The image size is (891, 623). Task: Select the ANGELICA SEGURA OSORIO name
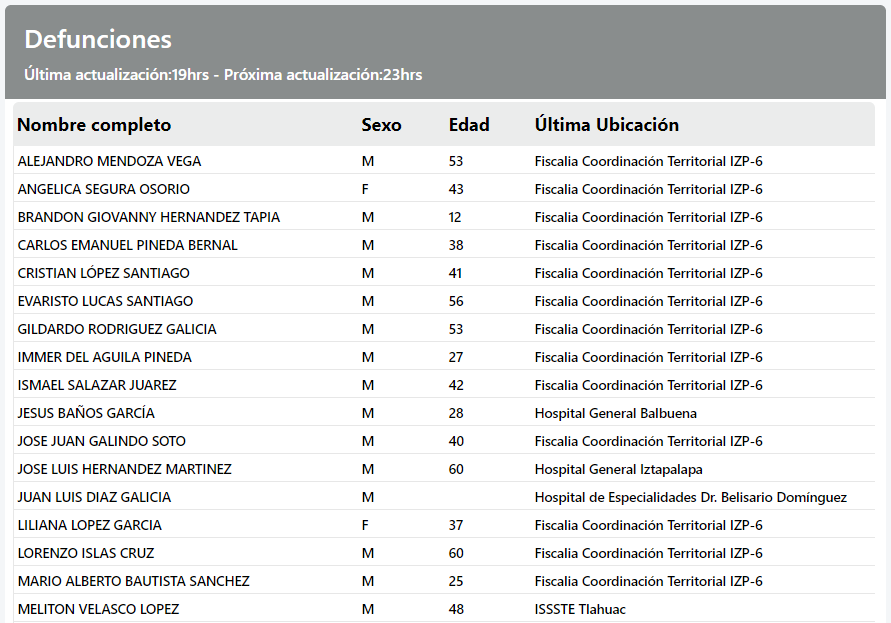(x=103, y=189)
